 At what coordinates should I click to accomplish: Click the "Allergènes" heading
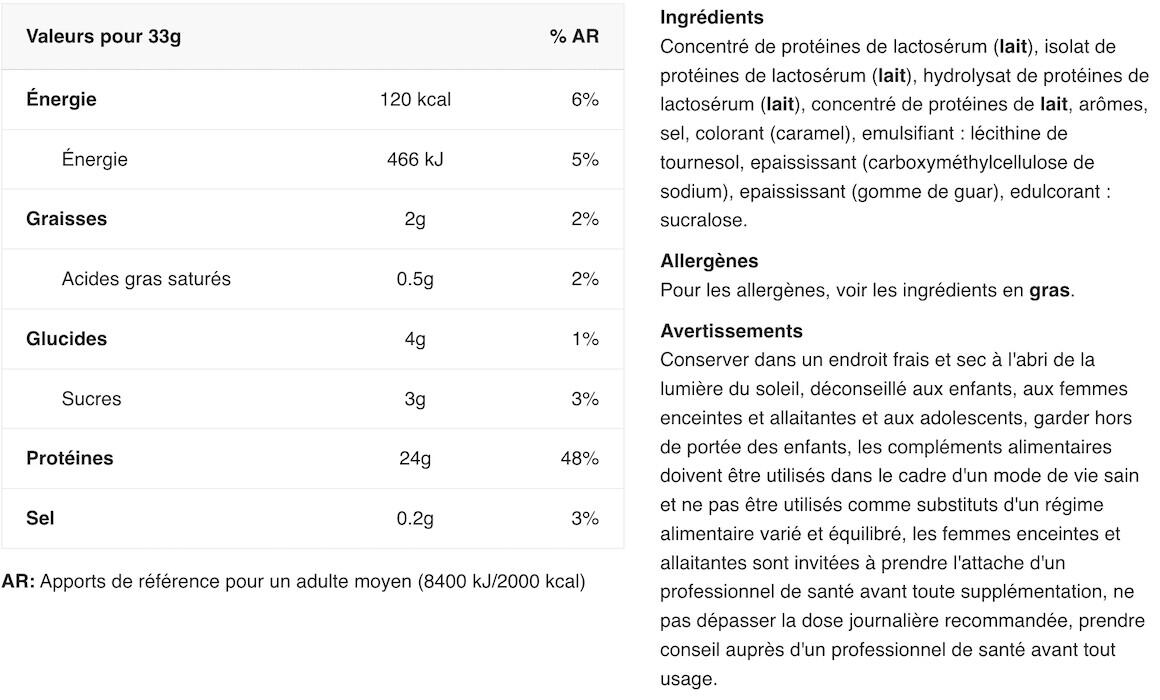point(709,261)
